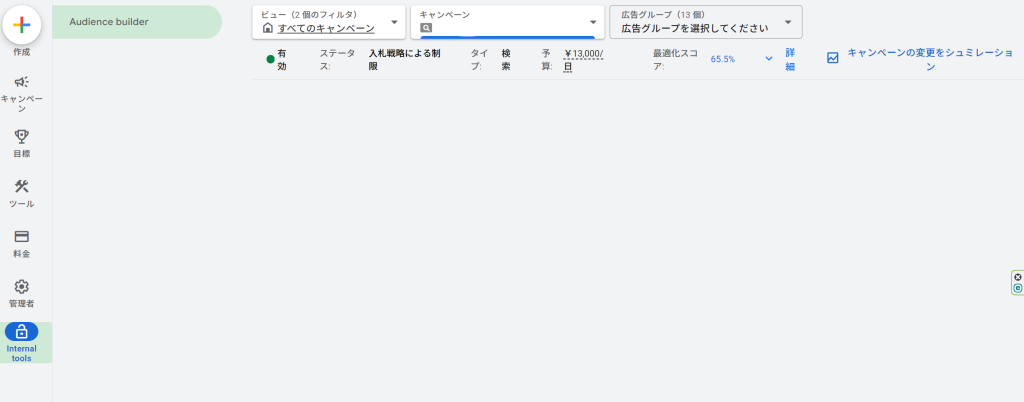Click the ¥13,000/日 budget value

pos(583,59)
